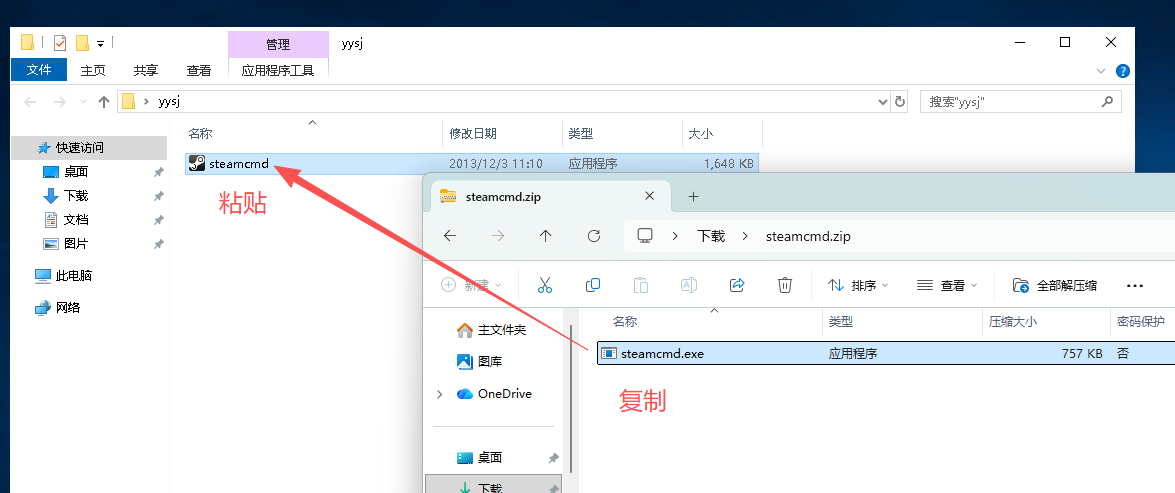Image resolution: width=1175 pixels, height=493 pixels.
Task: Click Extract all button
Action: coord(1055,285)
